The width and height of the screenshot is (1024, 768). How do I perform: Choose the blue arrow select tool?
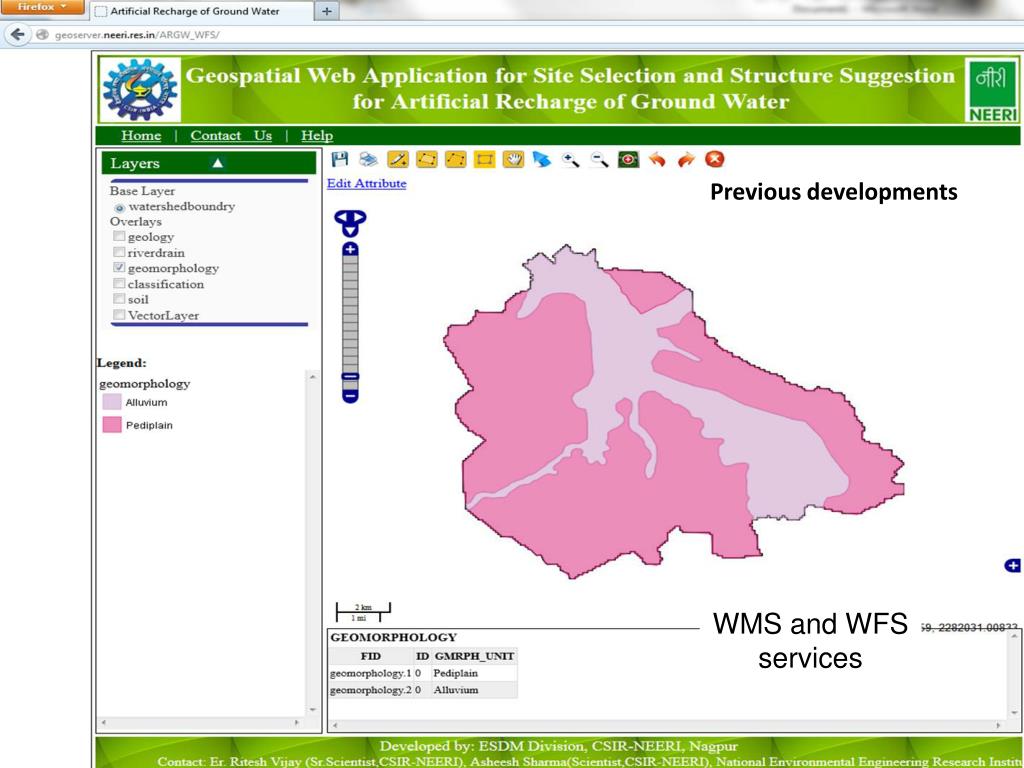click(542, 159)
